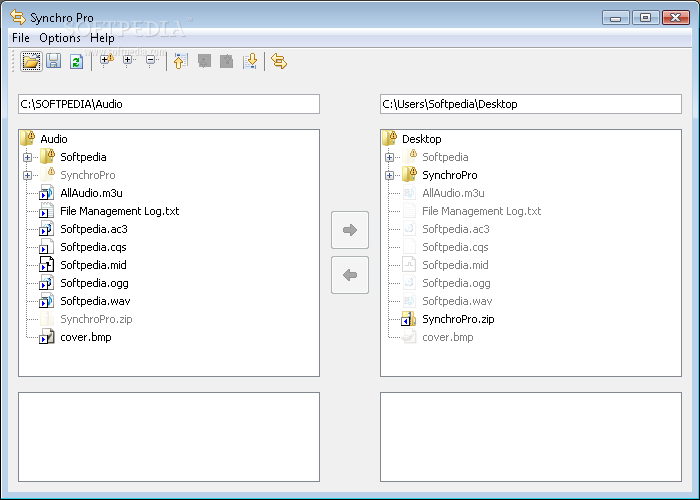Click the green refresh toolbar icon

tap(76, 61)
